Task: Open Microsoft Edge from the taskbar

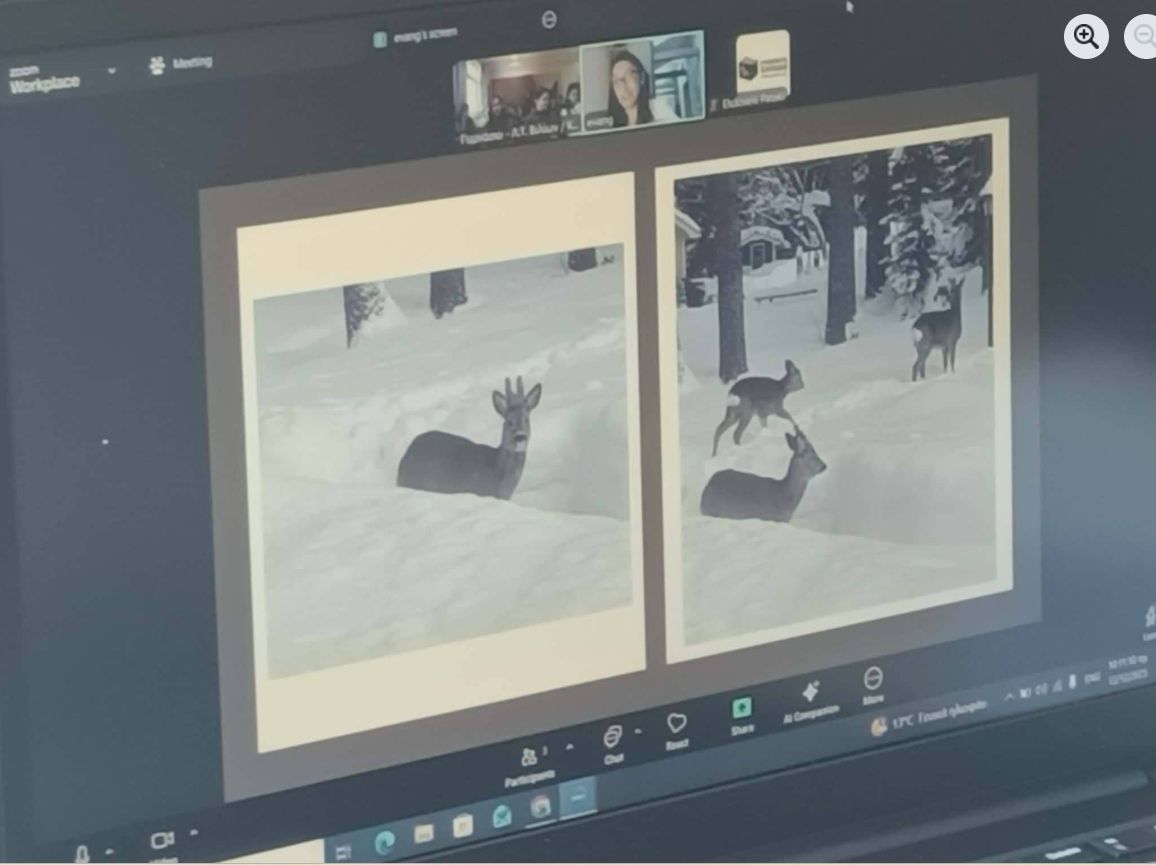Action: coord(384,843)
